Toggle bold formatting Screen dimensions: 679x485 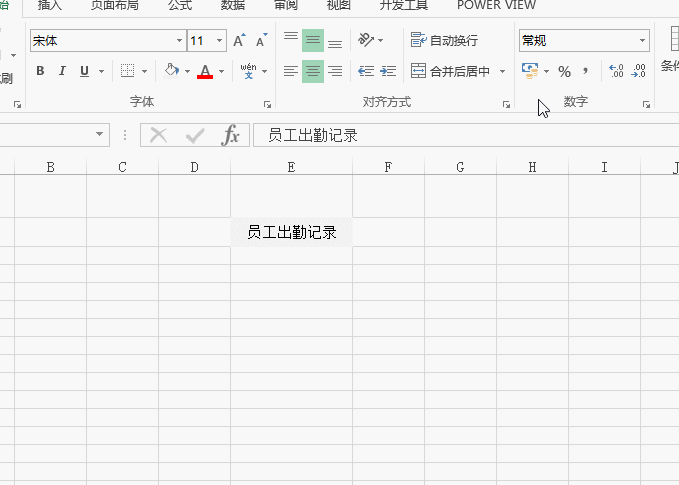pos(40,71)
